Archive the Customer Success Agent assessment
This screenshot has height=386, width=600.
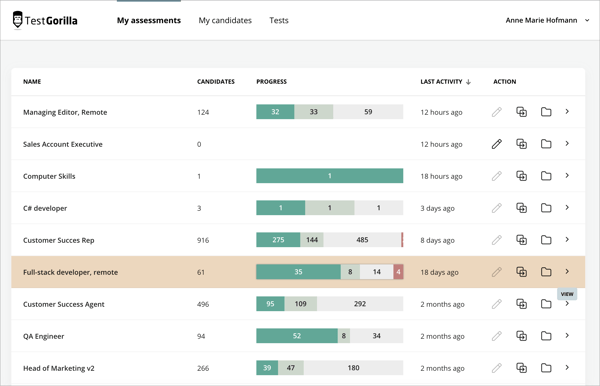pyautogui.click(x=546, y=304)
